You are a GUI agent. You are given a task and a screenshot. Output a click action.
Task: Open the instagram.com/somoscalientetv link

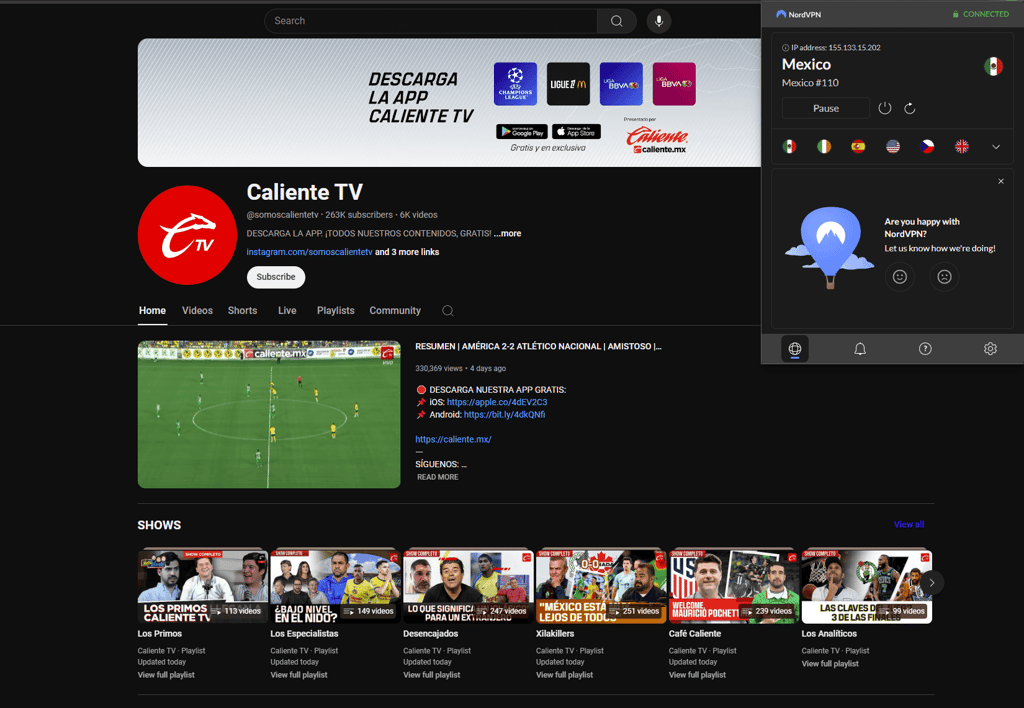(310, 252)
